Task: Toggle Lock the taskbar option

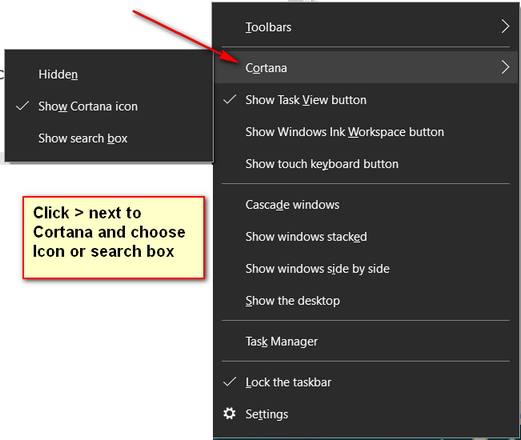Action: (366, 382)
